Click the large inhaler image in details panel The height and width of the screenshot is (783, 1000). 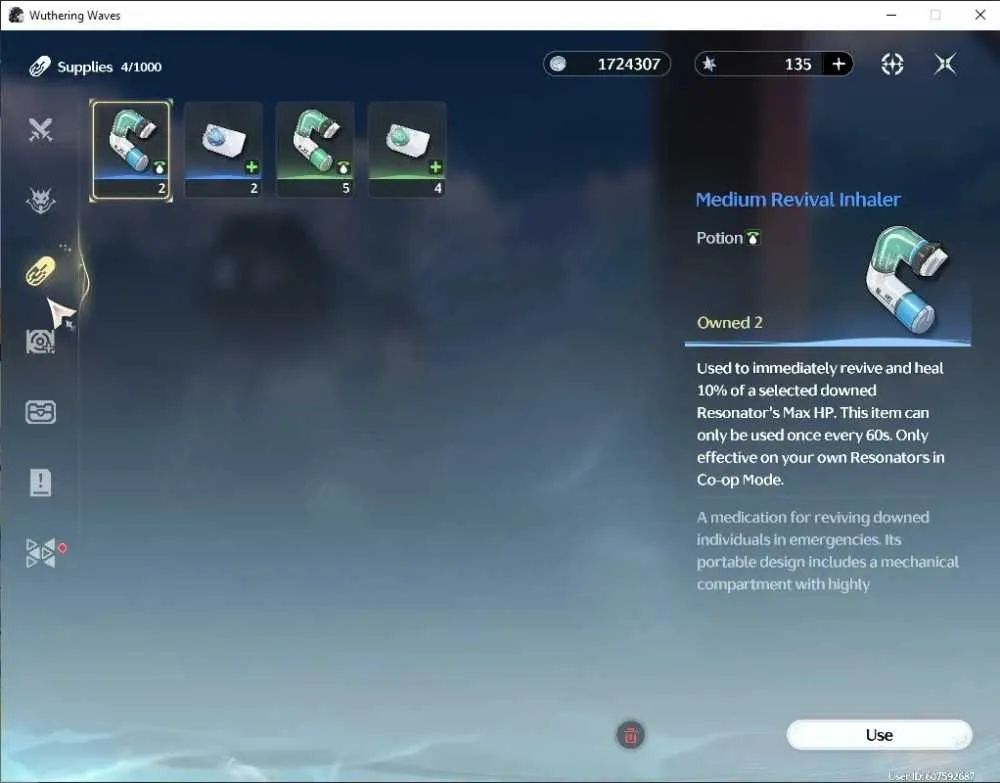click(x=906, y=278)
